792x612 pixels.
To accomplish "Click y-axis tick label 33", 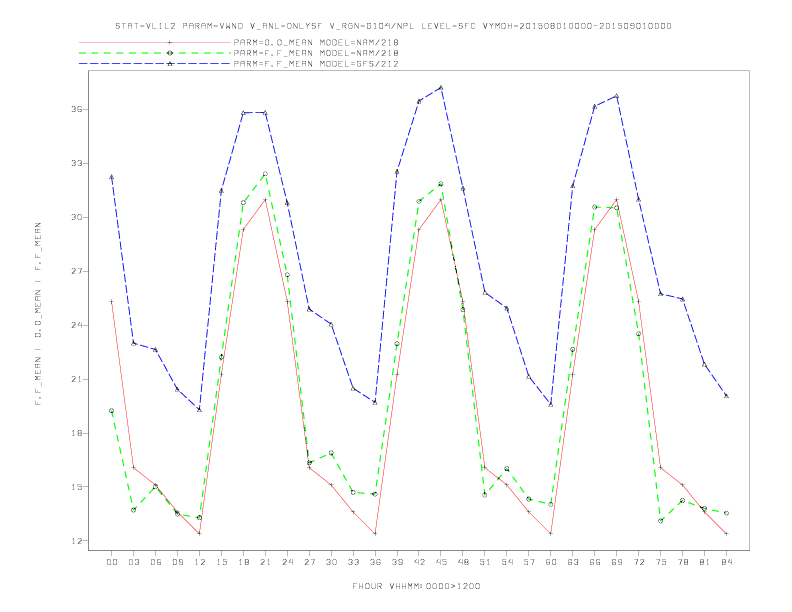I will point(77,163).
